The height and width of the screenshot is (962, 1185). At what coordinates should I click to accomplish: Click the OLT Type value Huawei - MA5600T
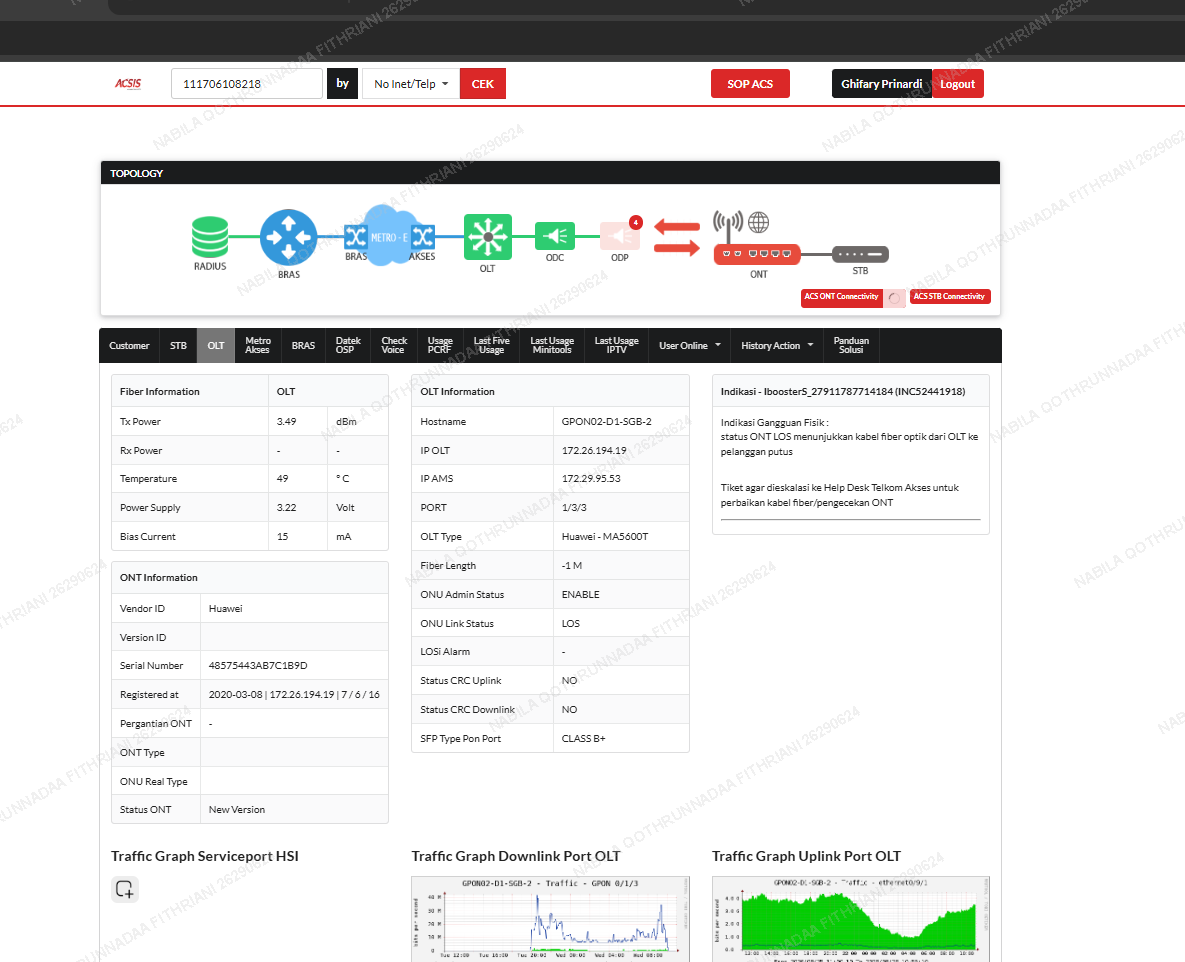[x=605, y=537]
